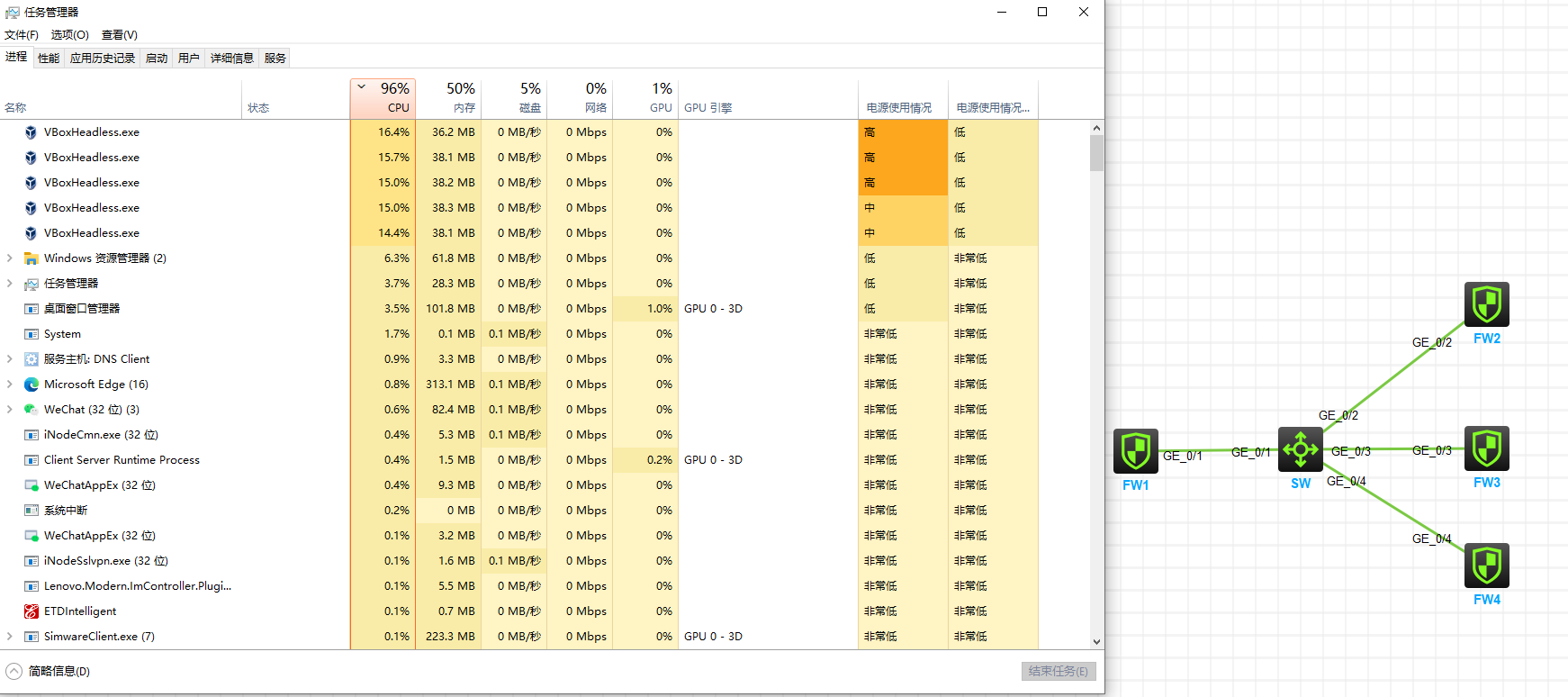1568x697 pixels.
Task: Sort processes by 名称 column header
Action: pyautogui.click(x=122, y=99)
